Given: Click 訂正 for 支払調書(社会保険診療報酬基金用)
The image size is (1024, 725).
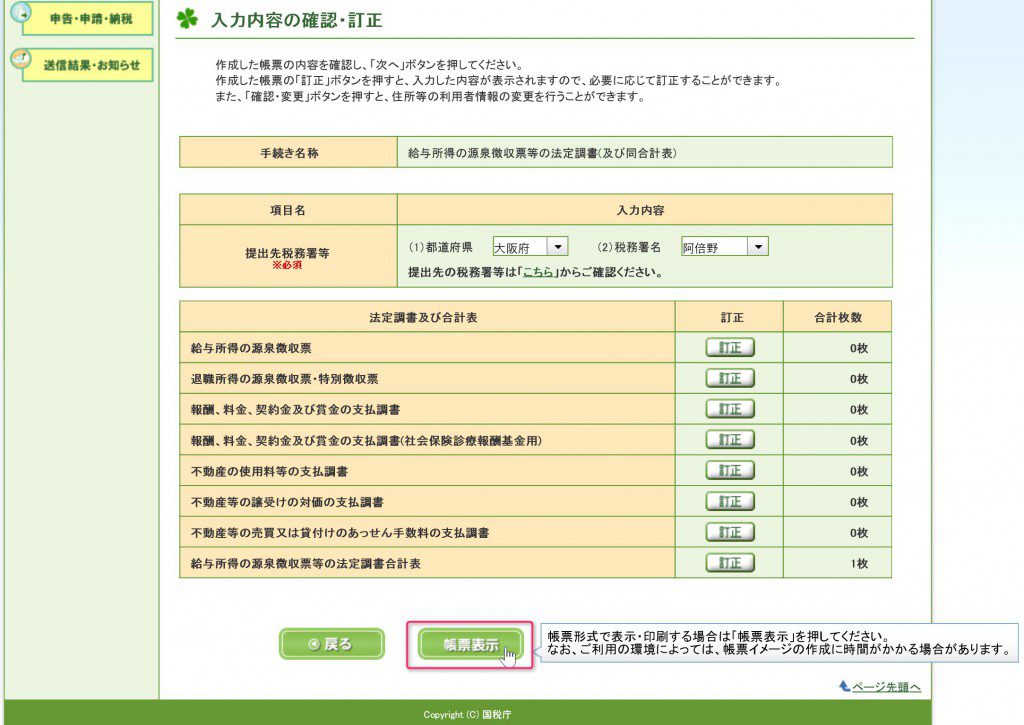Looking at the screenshot, I should pyautogui.click(x=730, y=440).
